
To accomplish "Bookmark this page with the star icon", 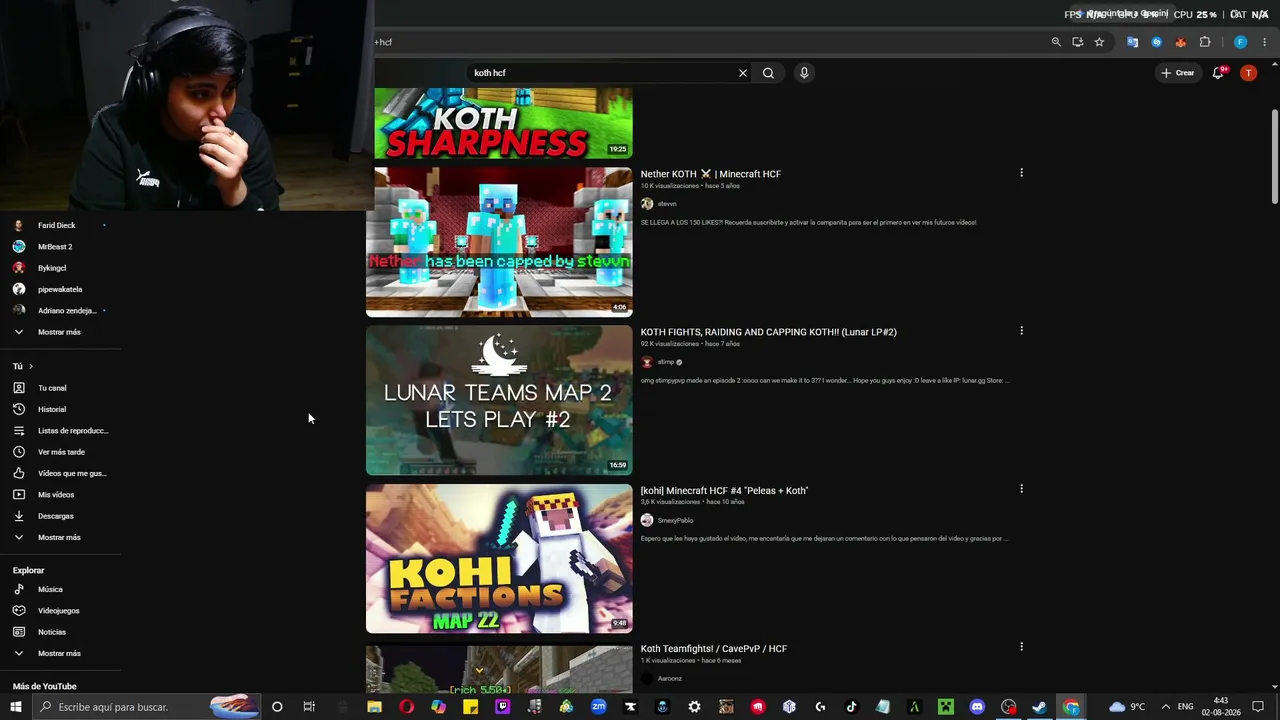I will pyautogui.click(x=1099, y=42).
